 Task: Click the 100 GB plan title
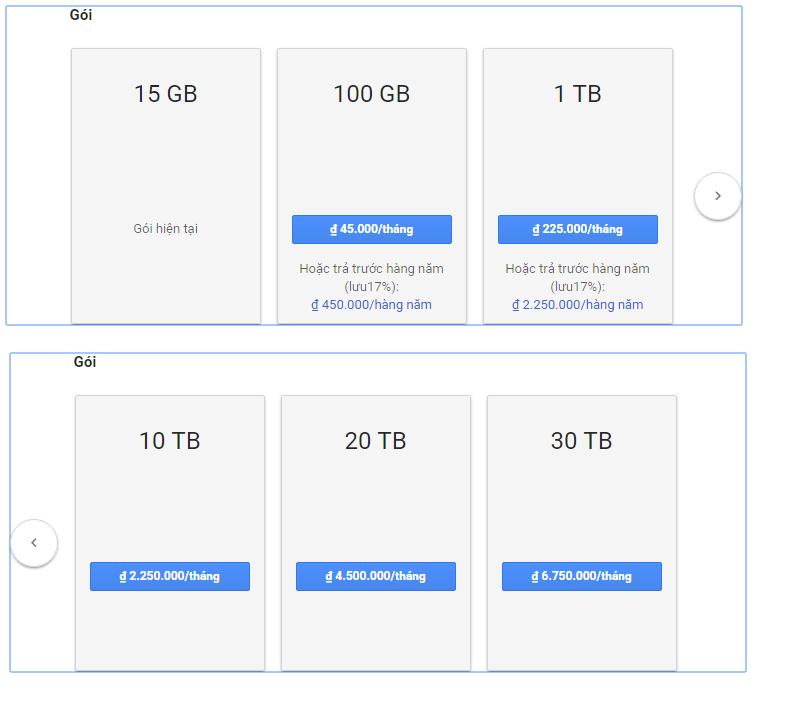click(x=372, y=94)
